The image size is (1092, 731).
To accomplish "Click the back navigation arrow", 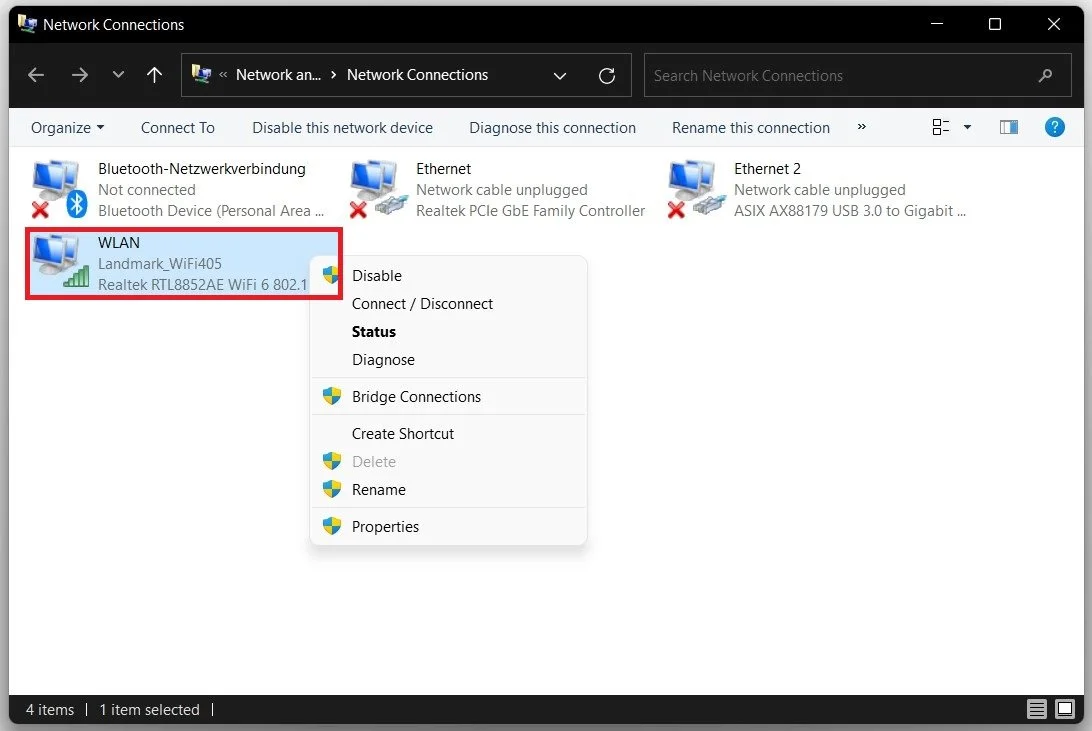I will click(36, 75).
